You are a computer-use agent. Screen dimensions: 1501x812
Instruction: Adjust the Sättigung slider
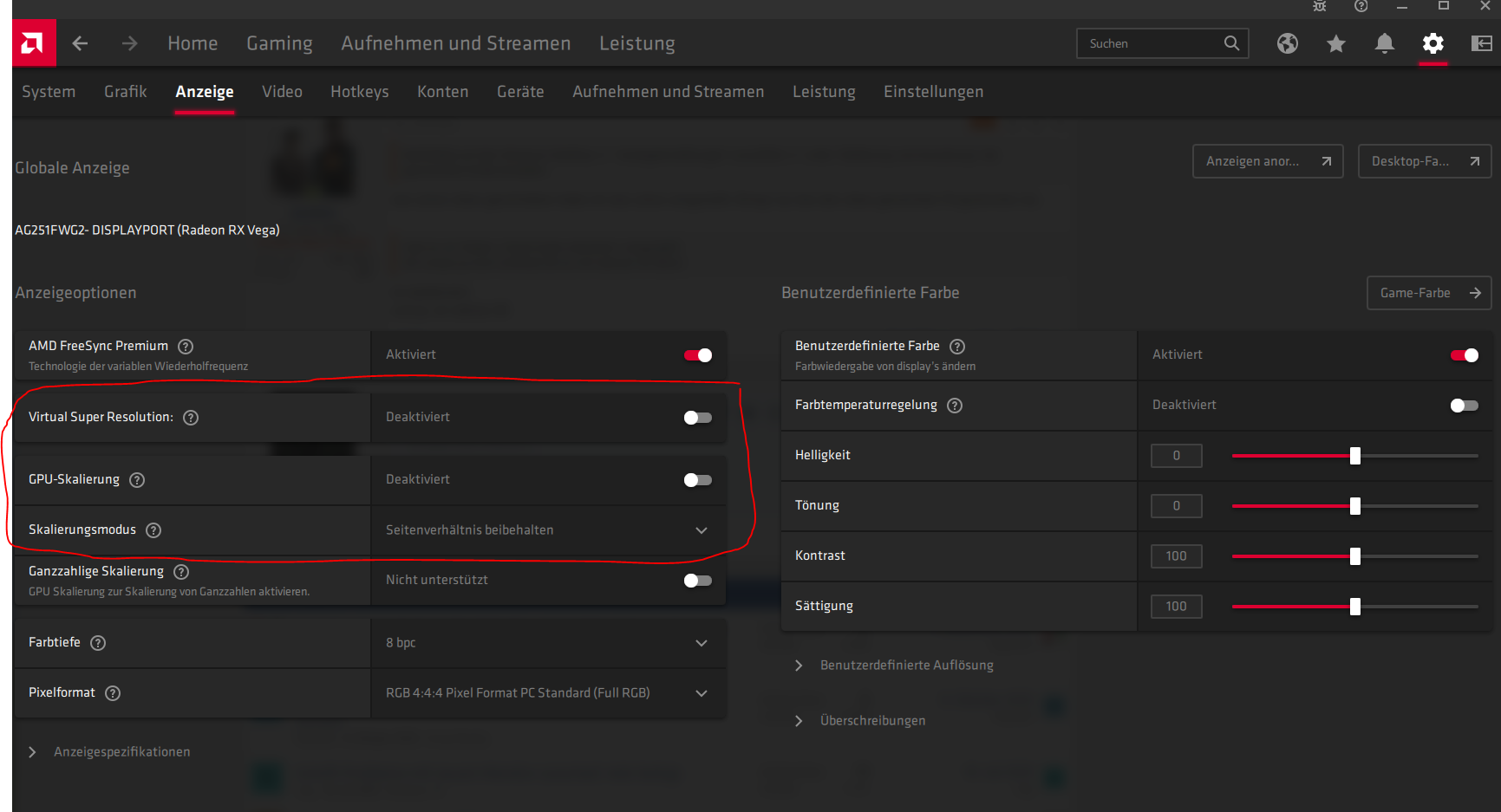click(x=1355, y=607)
